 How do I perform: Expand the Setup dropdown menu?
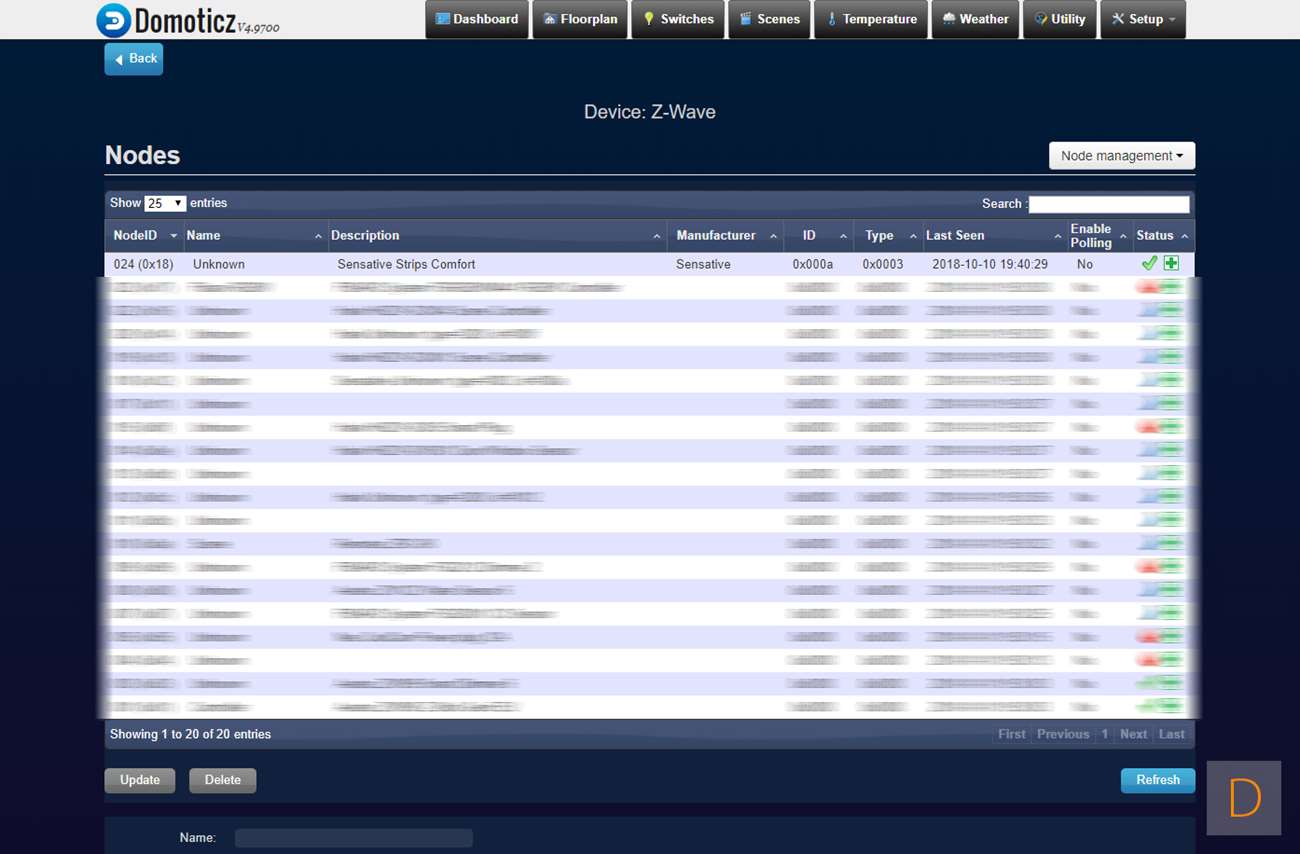(1143, 19)
